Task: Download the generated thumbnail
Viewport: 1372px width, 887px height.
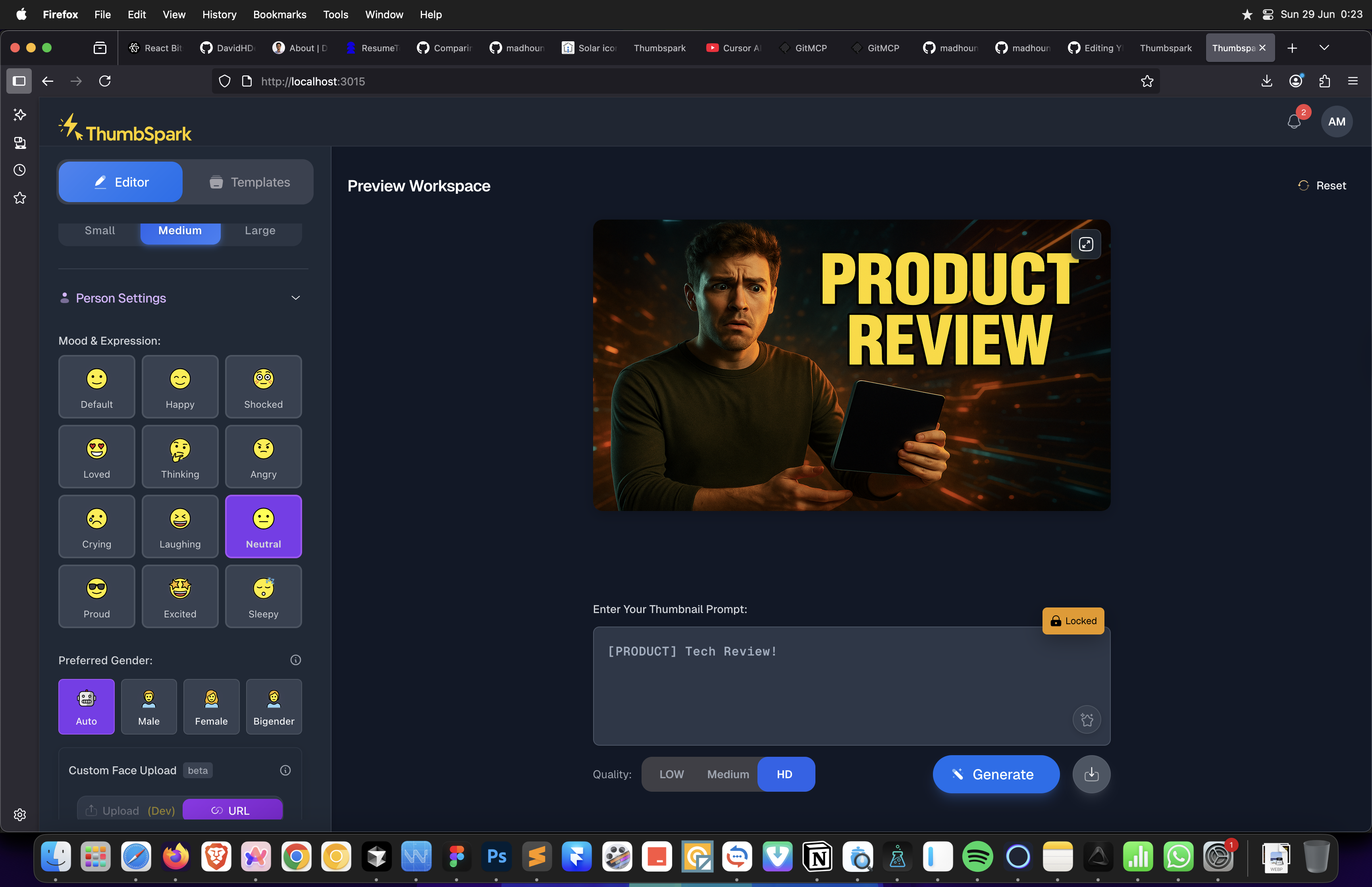Action: tap(1091, 774)
